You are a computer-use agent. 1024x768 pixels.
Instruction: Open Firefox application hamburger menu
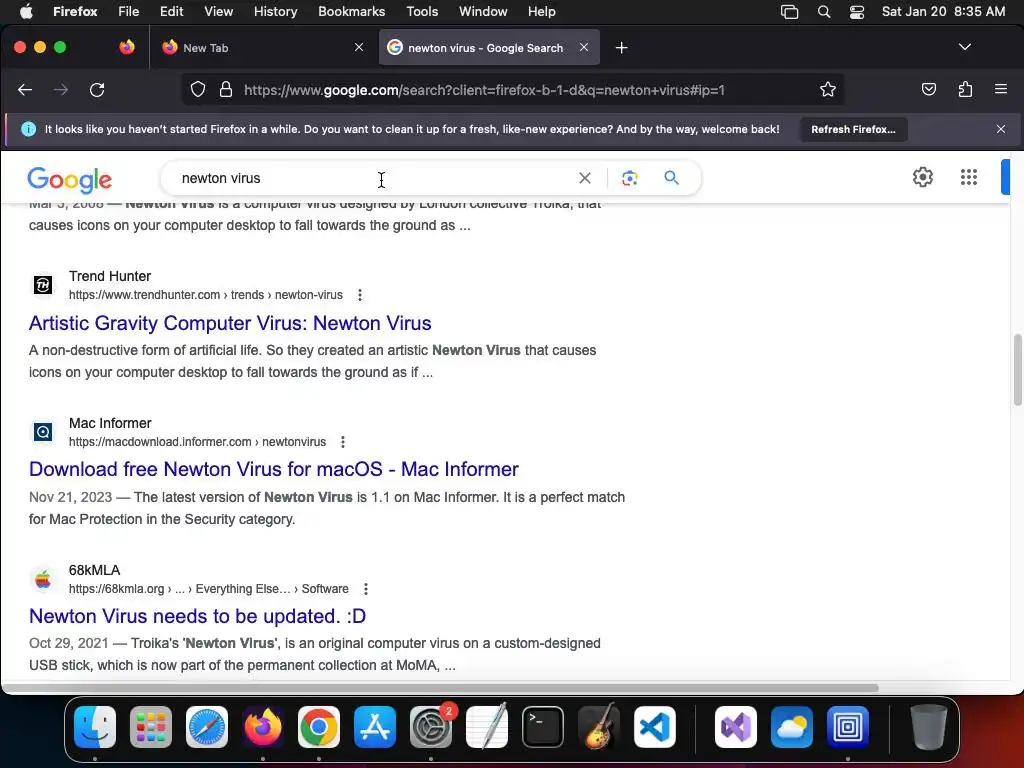tap(1000, 89)
